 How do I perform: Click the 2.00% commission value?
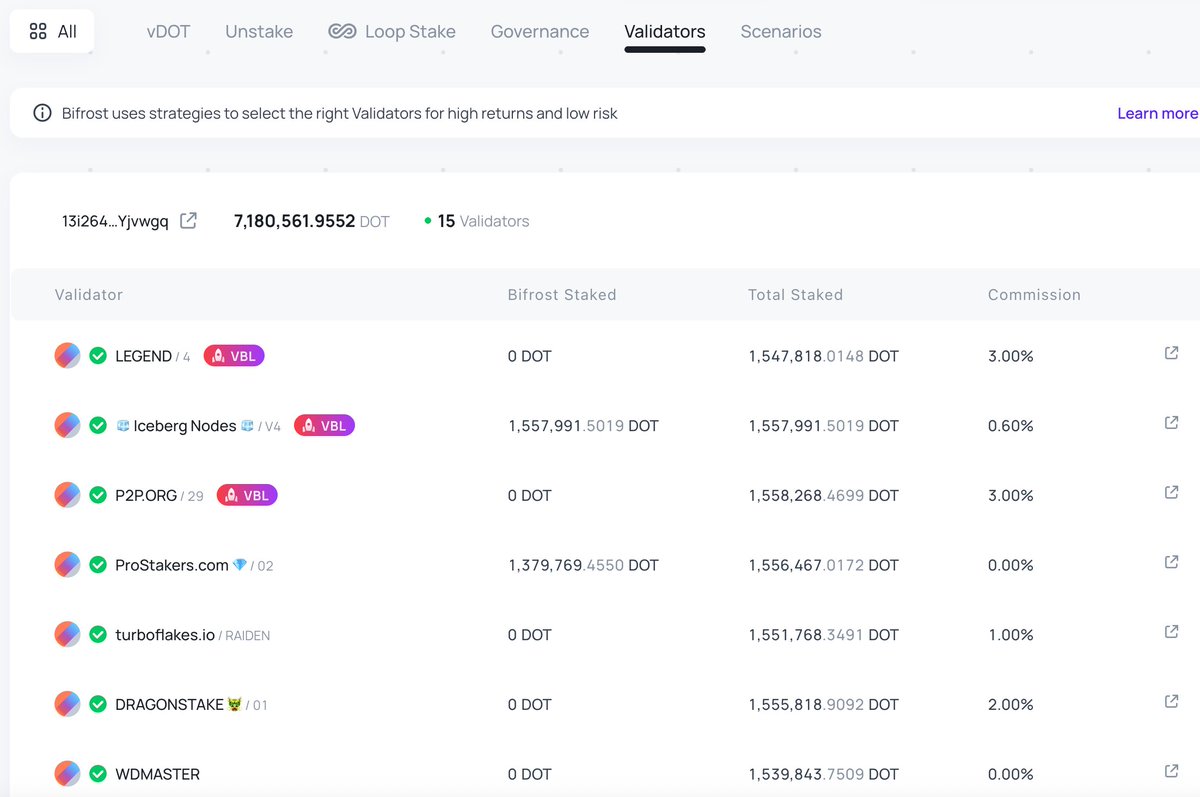(1011, 704)
